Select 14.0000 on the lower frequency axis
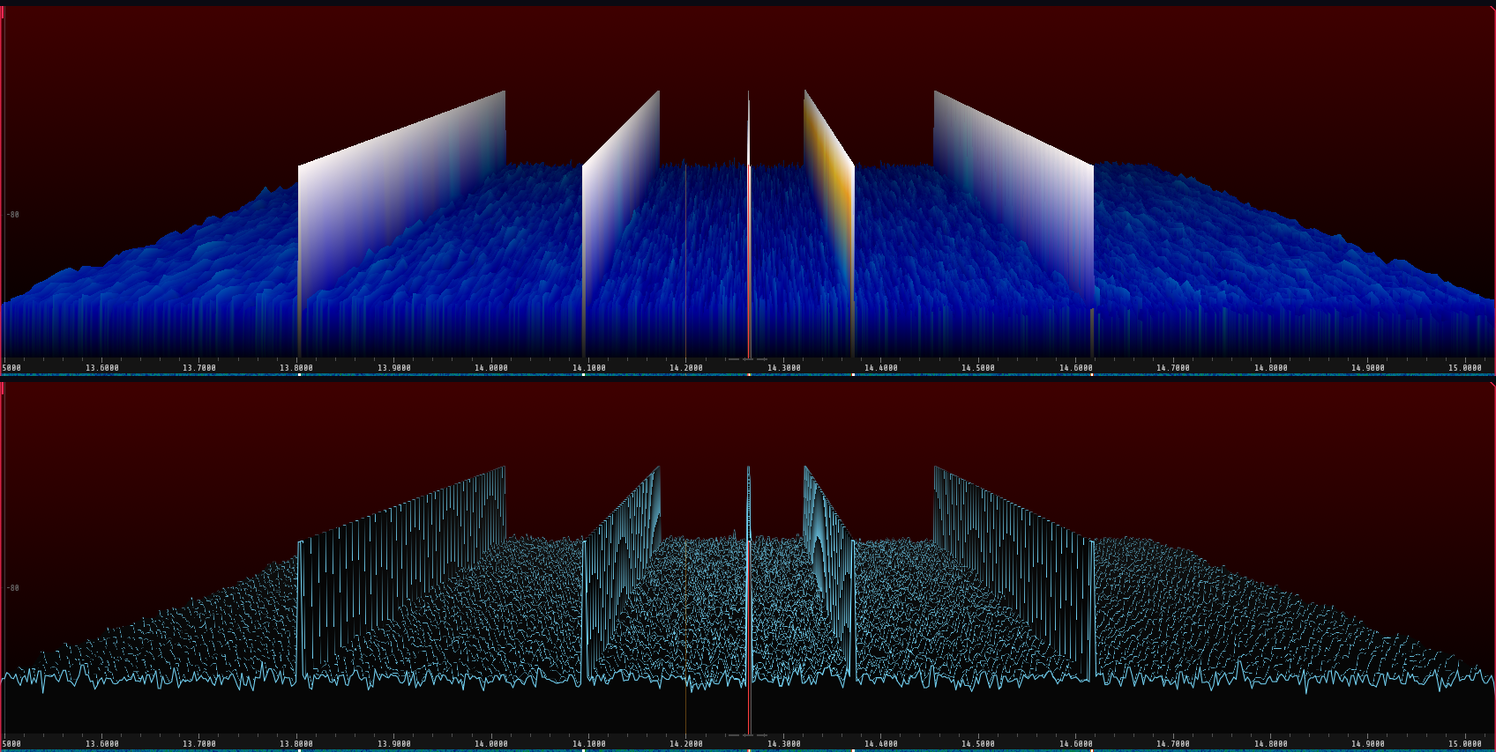The height and width of the screenshot is (752, 1496). click(492, 744)
